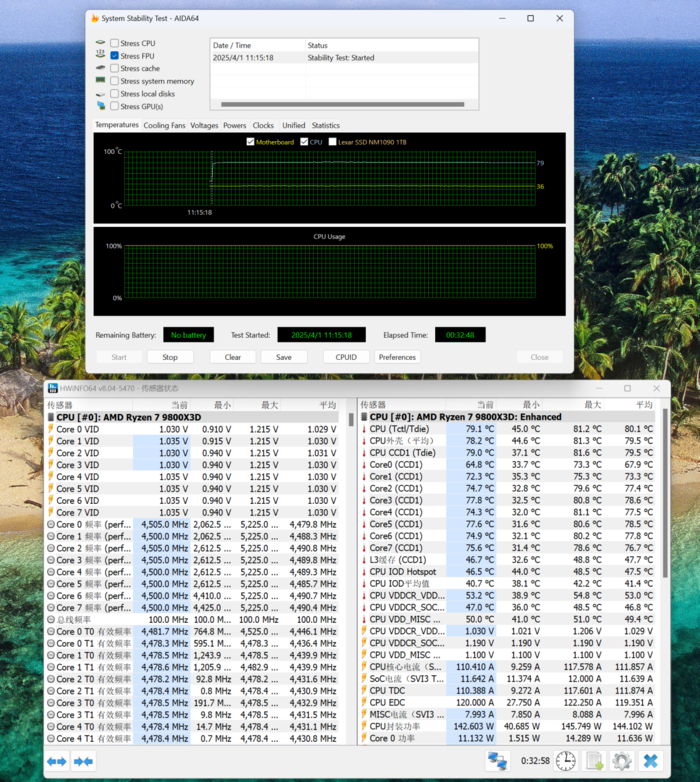Click thermometer icon next to CPU IOD Hotspot
This screenshot has height=782, width=700.
(364, 572)
